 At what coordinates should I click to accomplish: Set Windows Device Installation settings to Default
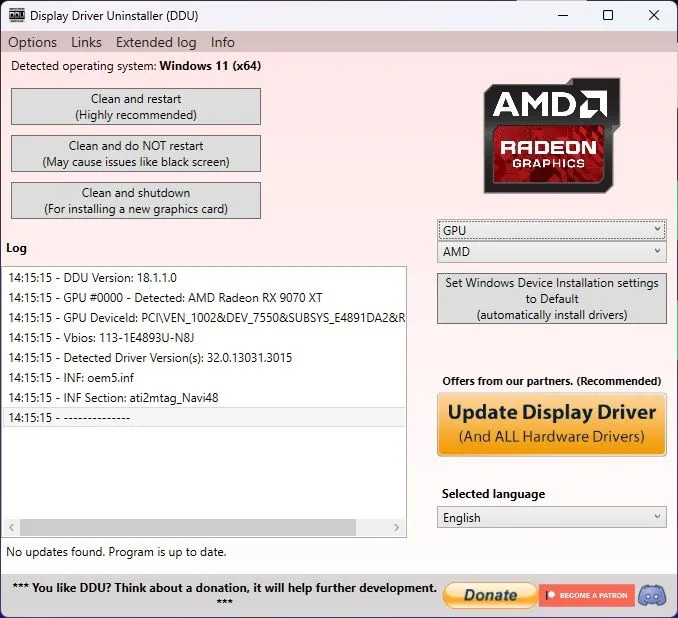tap(551, 298)
